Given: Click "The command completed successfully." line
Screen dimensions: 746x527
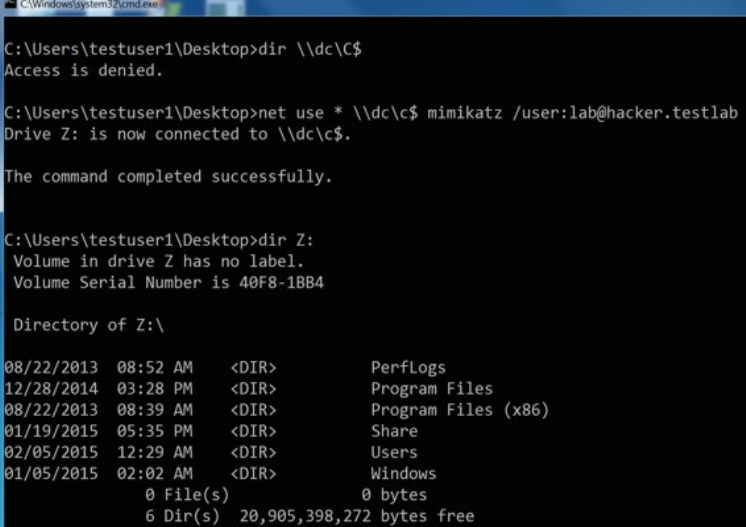Looking at the screenshot, I should coord(168,177).
